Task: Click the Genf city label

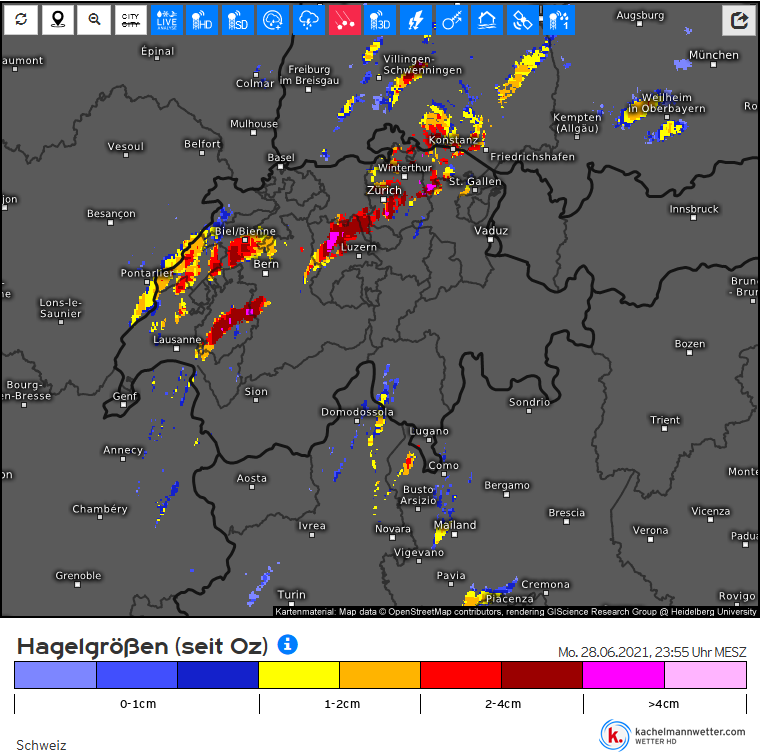Action: [x=125, y=396]
